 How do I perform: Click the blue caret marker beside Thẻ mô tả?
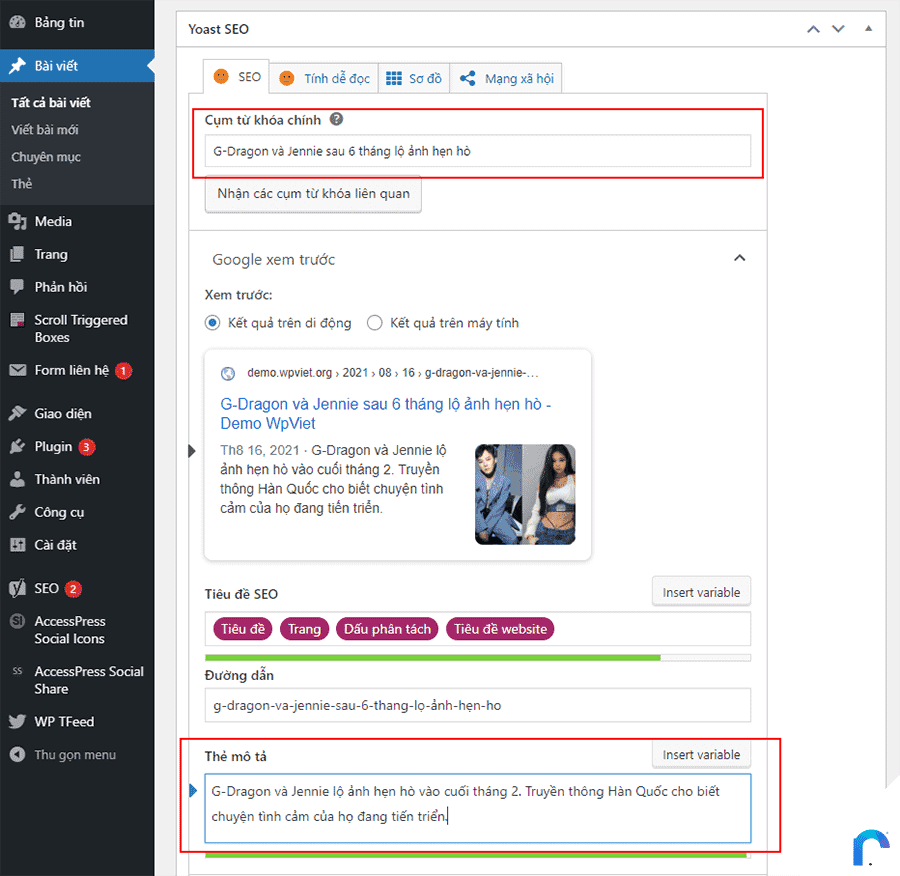click(x=193, y=791)
